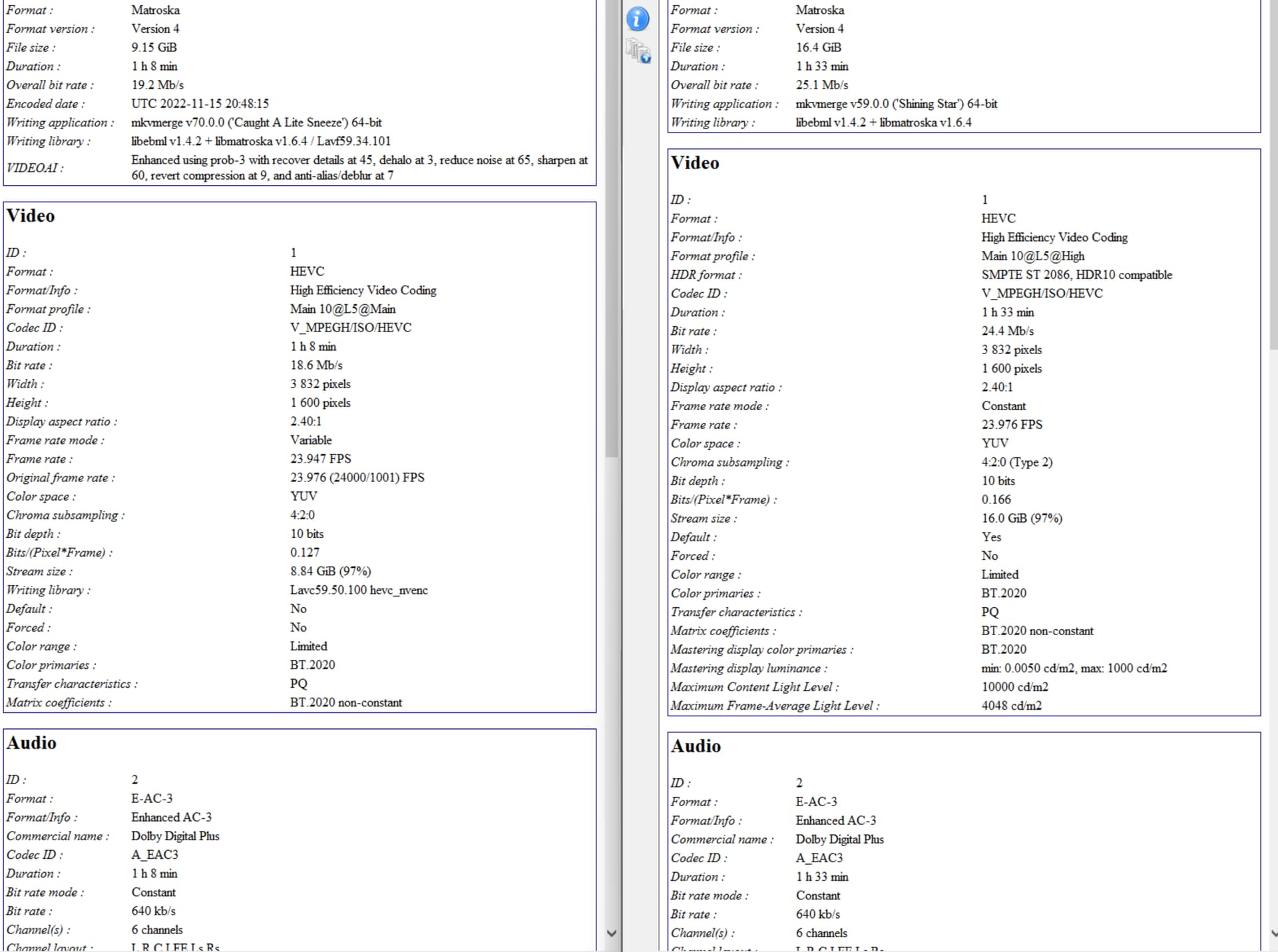Screen dimensions: 1278x952
Task: Click the 'SMPTE ST 2086, HDR10 compatible' value
Action: (1076, 275)
